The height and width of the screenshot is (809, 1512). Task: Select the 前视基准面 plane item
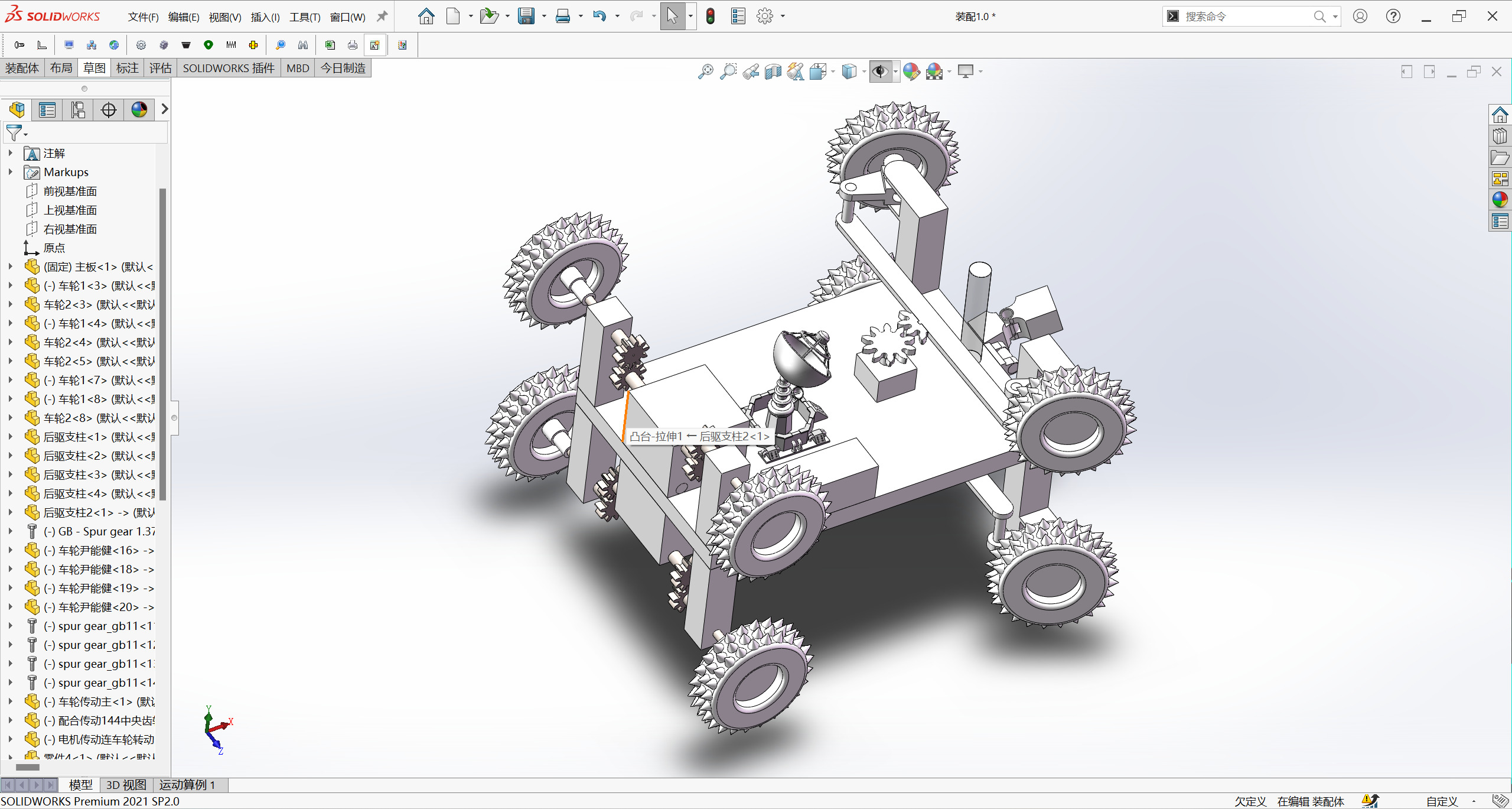tap(70, 191)
